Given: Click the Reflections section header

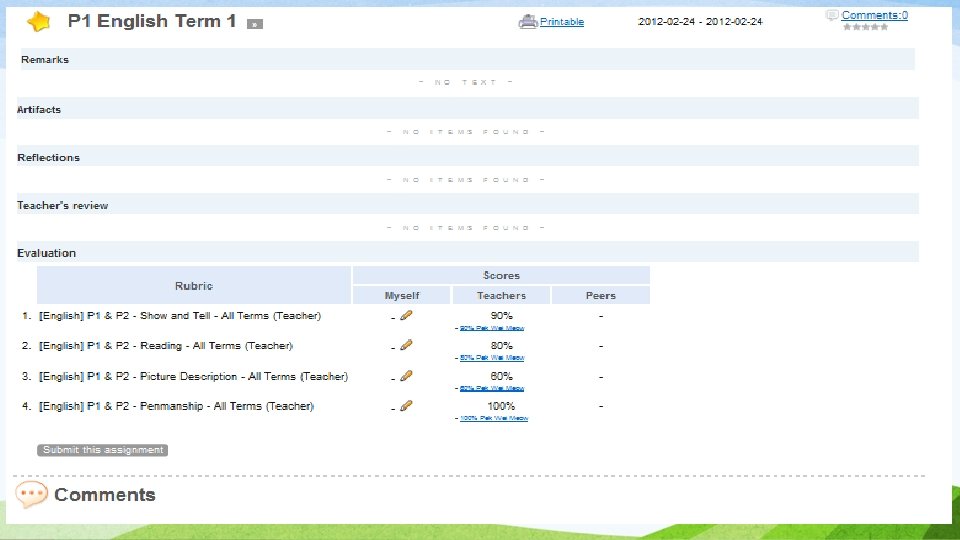Looking at the screenshot, I should 468,157.
